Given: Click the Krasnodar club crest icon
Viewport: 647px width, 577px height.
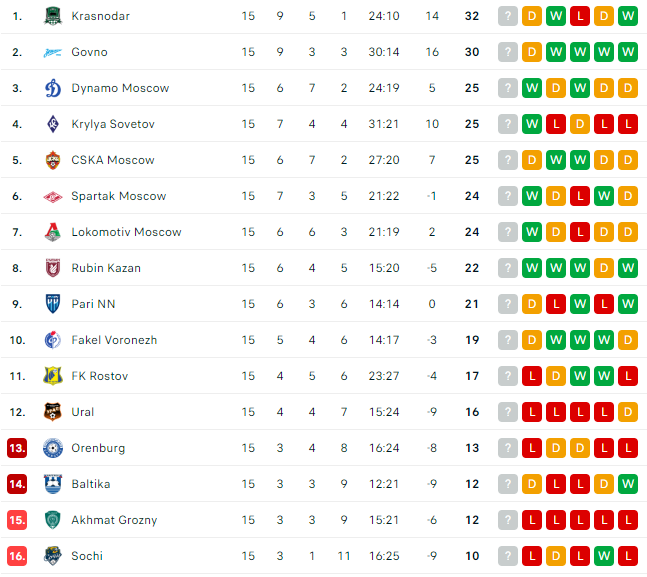Looking at the screenshot, I should pos(53,16).
